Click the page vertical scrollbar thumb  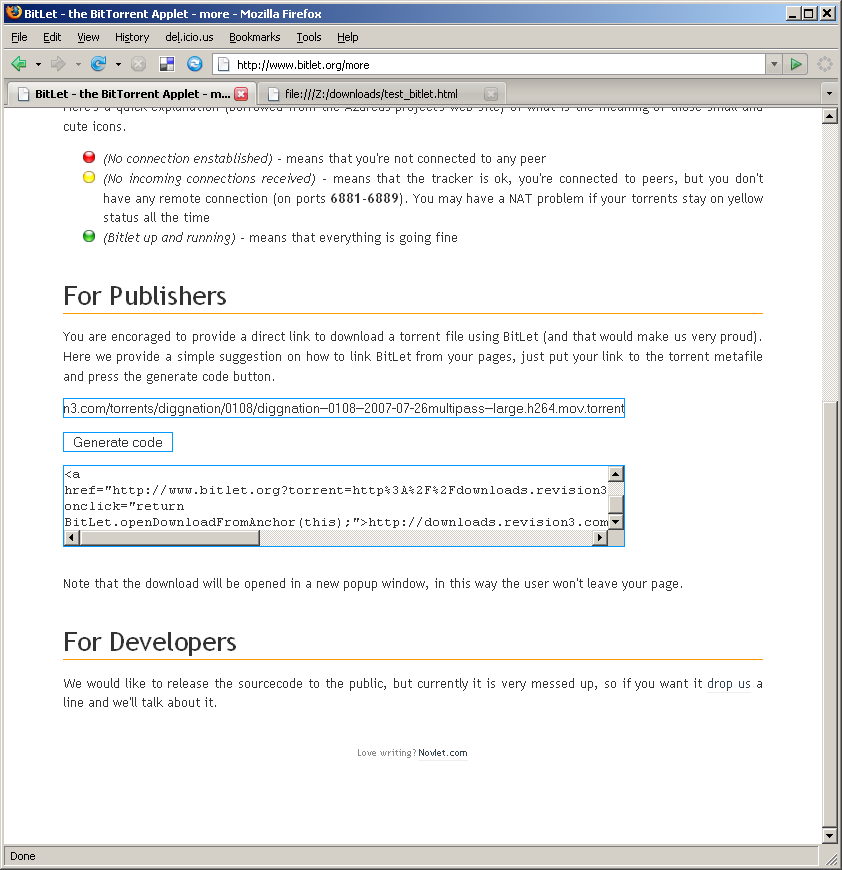(x=830, y=614)
